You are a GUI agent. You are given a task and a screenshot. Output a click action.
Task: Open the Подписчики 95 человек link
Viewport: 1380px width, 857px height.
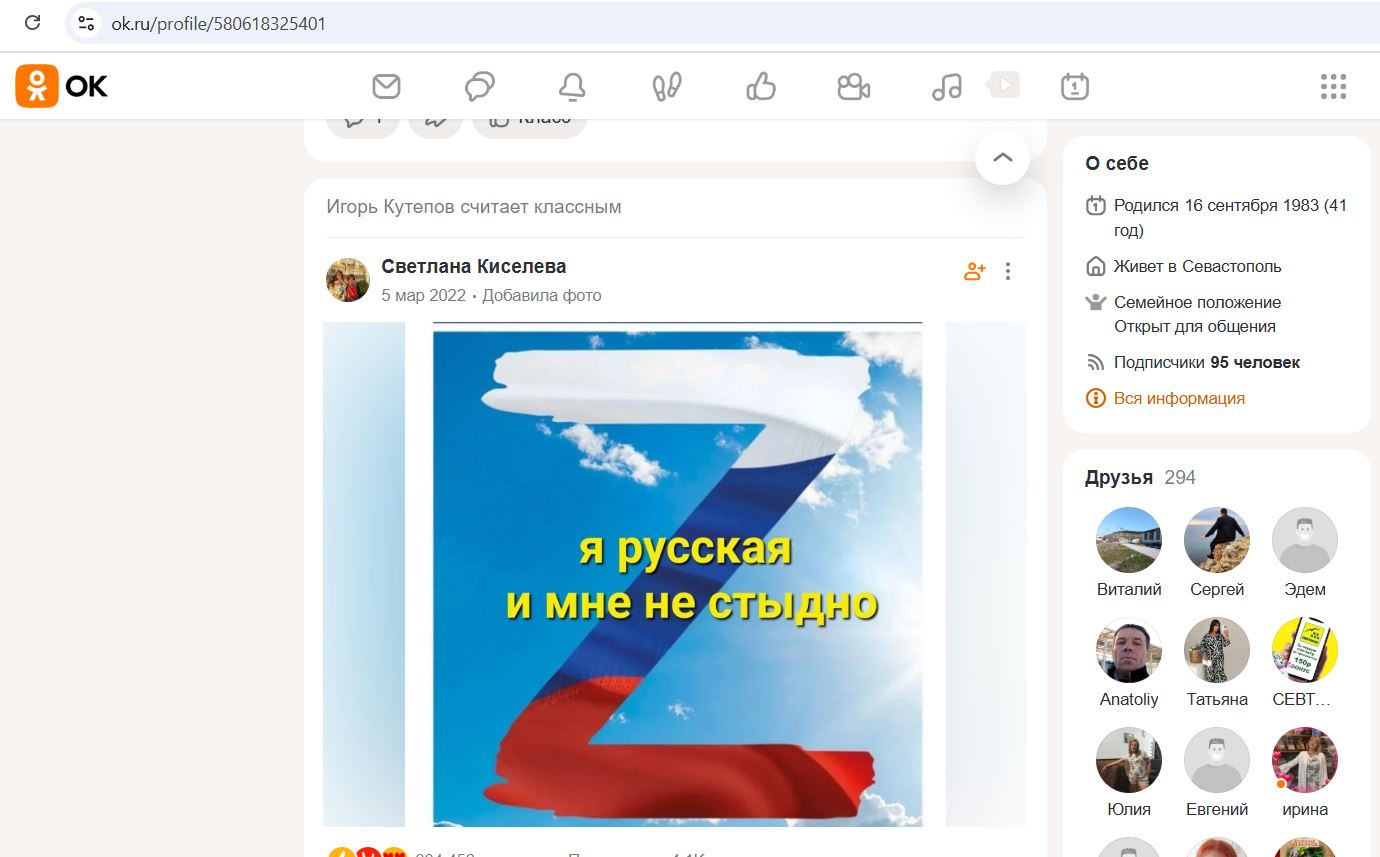[1207, 362]
